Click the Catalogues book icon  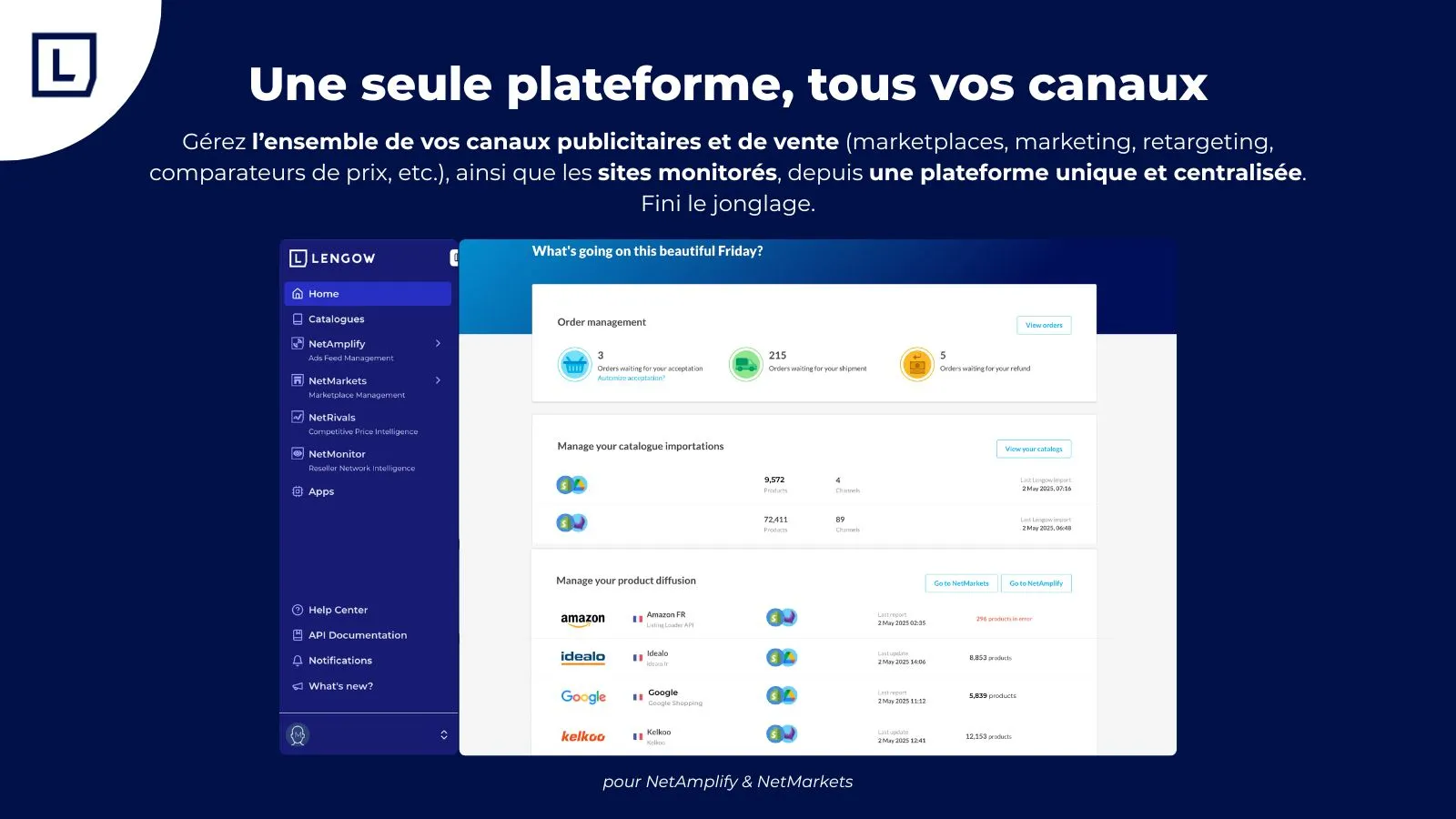[x=298, y=319]
